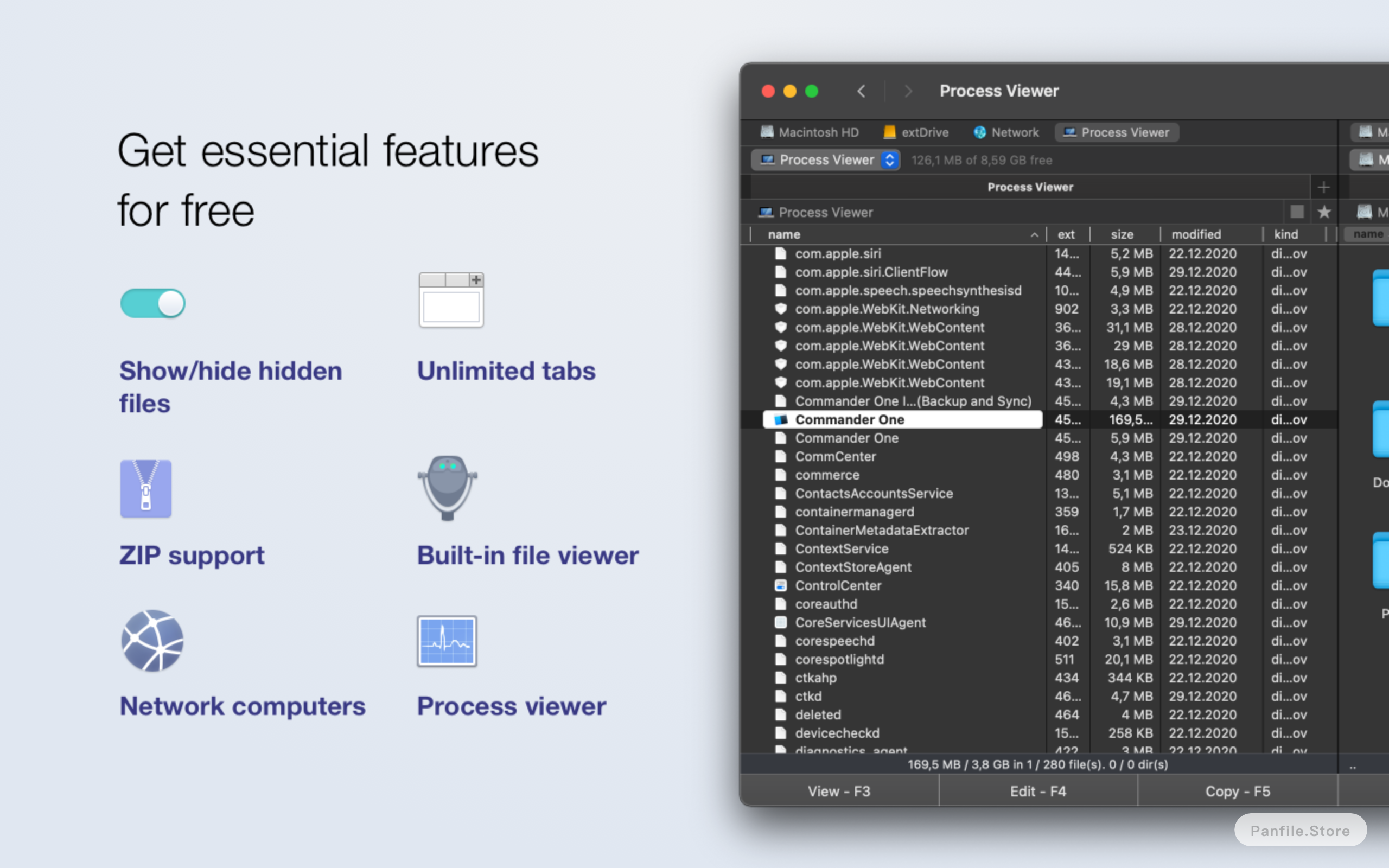
Task: Click the Commander One app icon in selected row
Action: click(x=781, y=420)
